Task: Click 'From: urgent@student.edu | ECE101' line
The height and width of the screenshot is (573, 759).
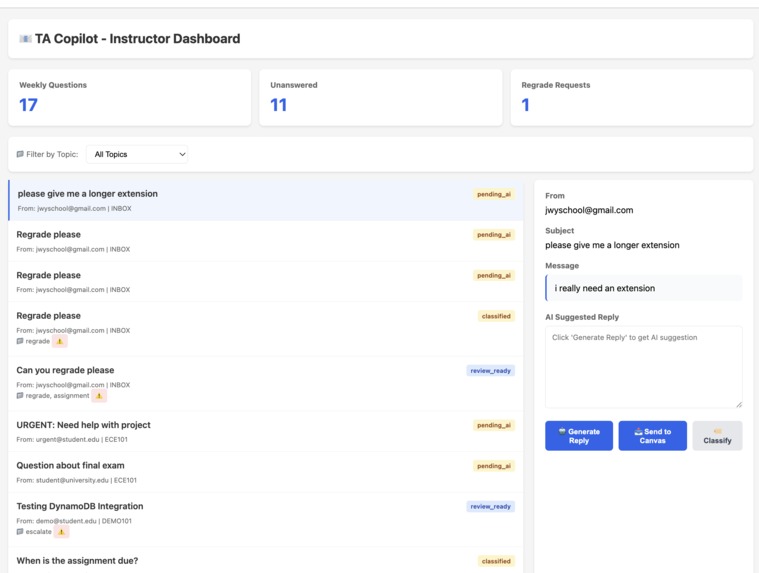Action: point(72,440)
